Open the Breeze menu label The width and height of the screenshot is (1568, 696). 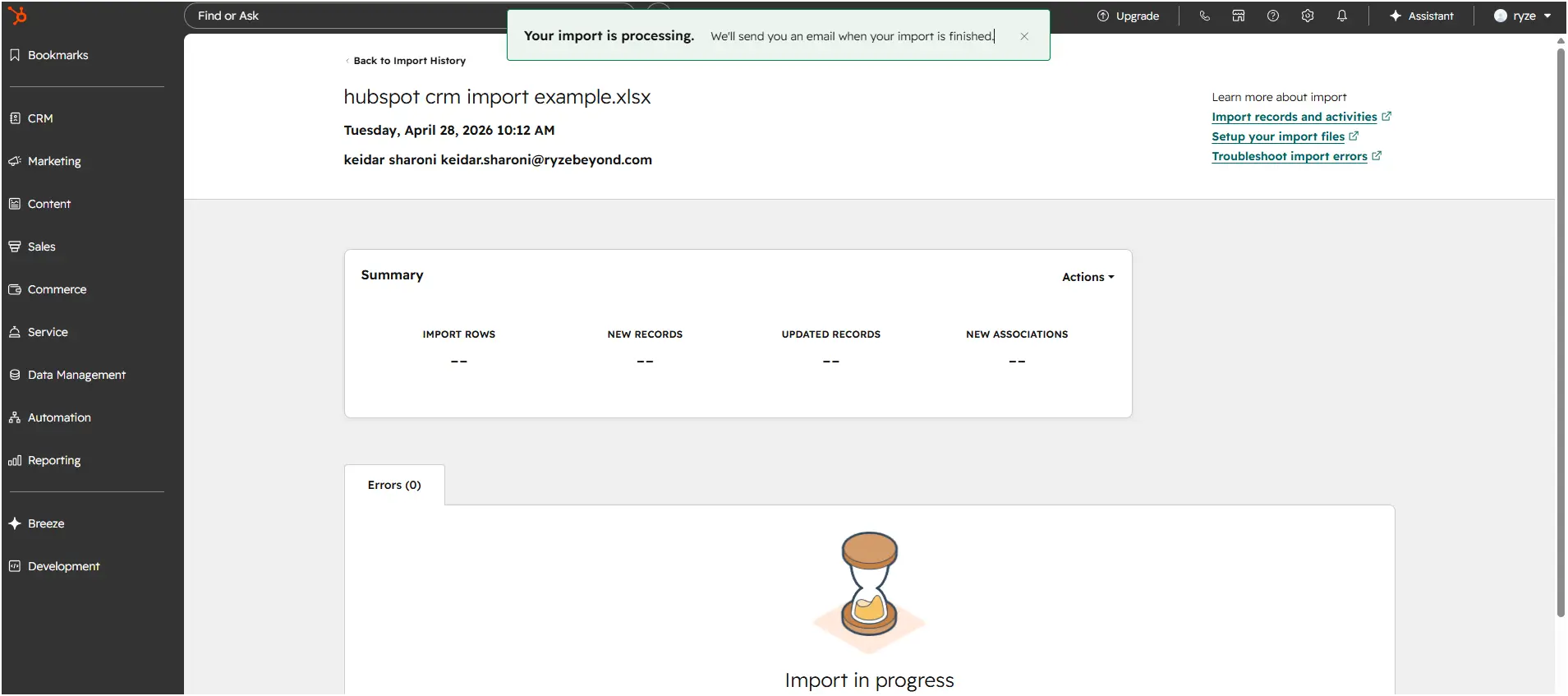46,523
